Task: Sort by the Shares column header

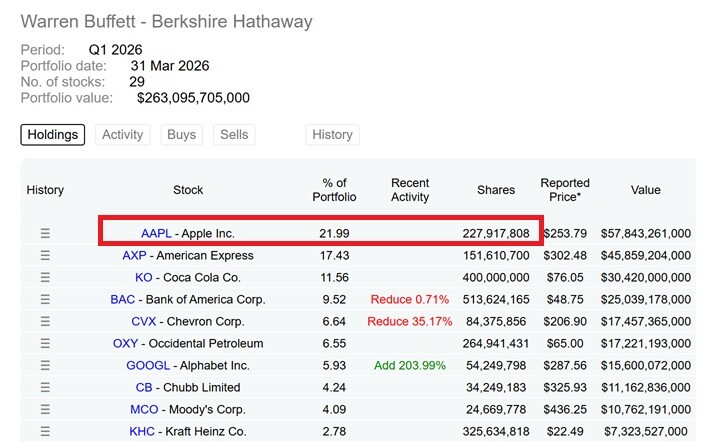Action: pos(496,190)
